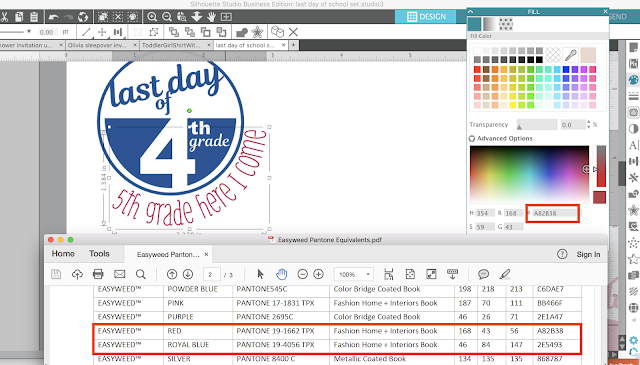Click the Search magnifier in PDF toolbar
640x365 pixels.
[x=141, y=274]
